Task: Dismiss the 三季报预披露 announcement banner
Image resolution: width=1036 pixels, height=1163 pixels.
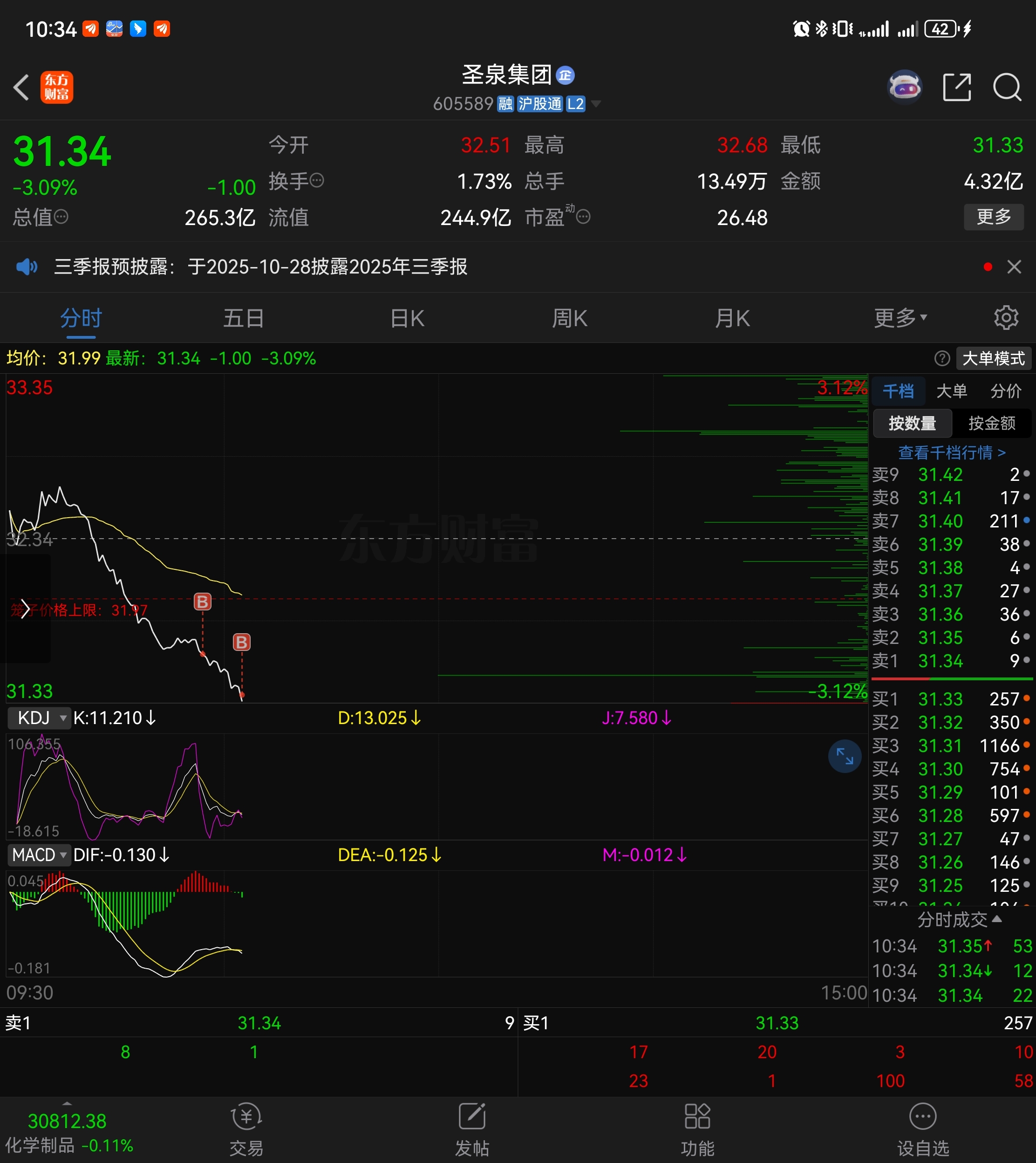Action: pyautogui.click(x=1014, y=267)
